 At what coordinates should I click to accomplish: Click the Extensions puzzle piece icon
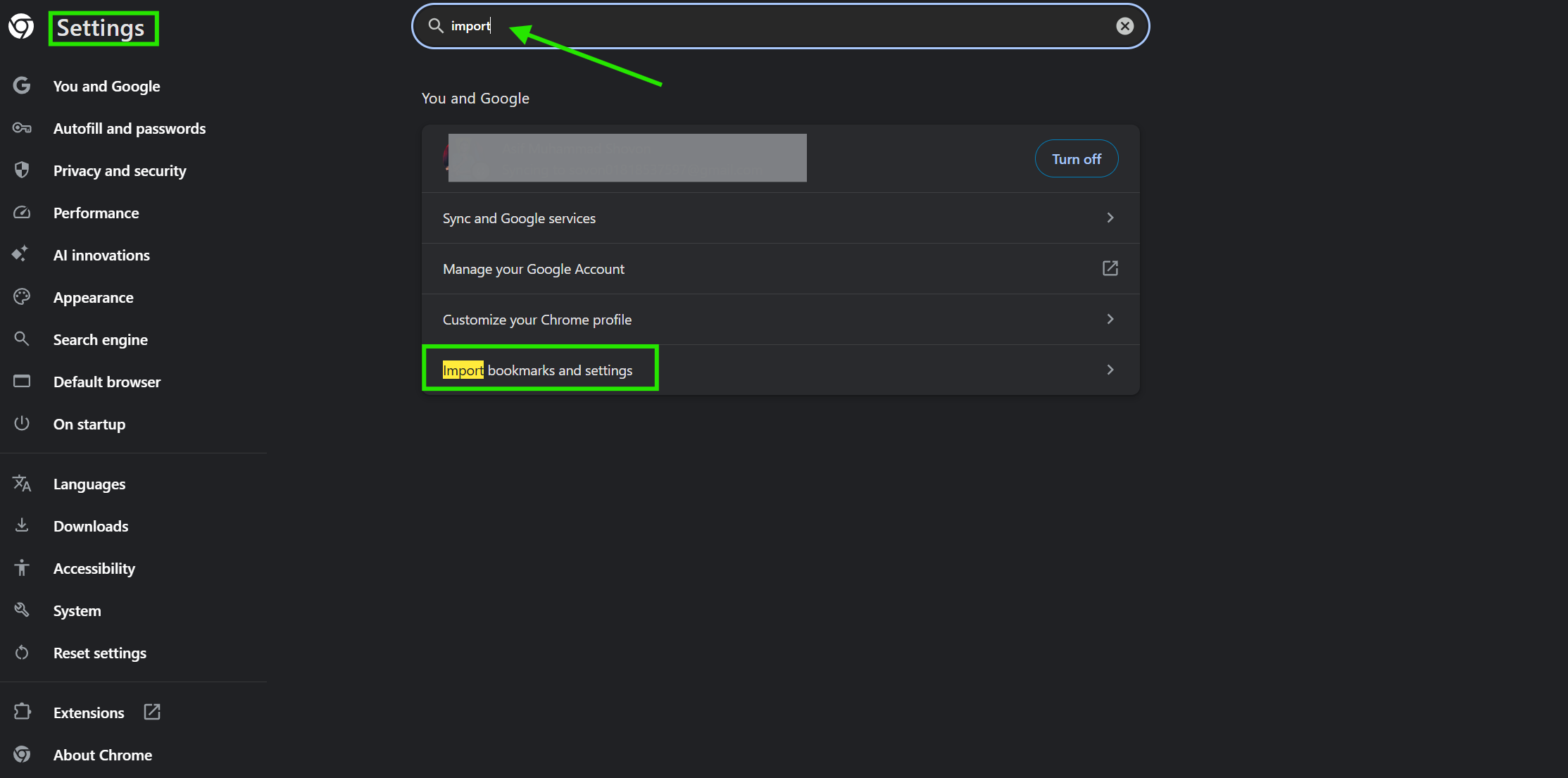(x=22, y=712)
